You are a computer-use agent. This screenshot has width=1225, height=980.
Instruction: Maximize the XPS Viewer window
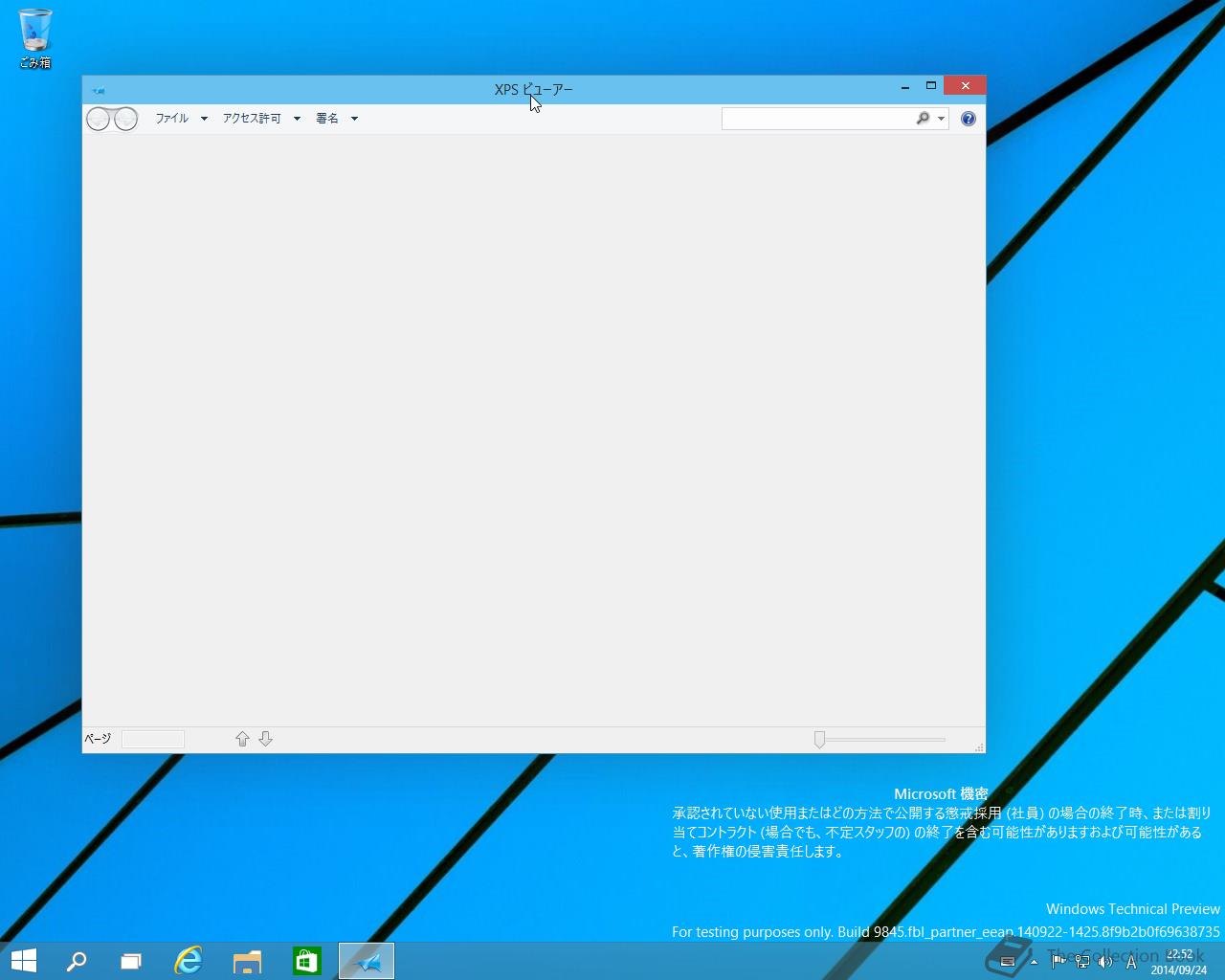pyautogui.click(x=930, y=86)
